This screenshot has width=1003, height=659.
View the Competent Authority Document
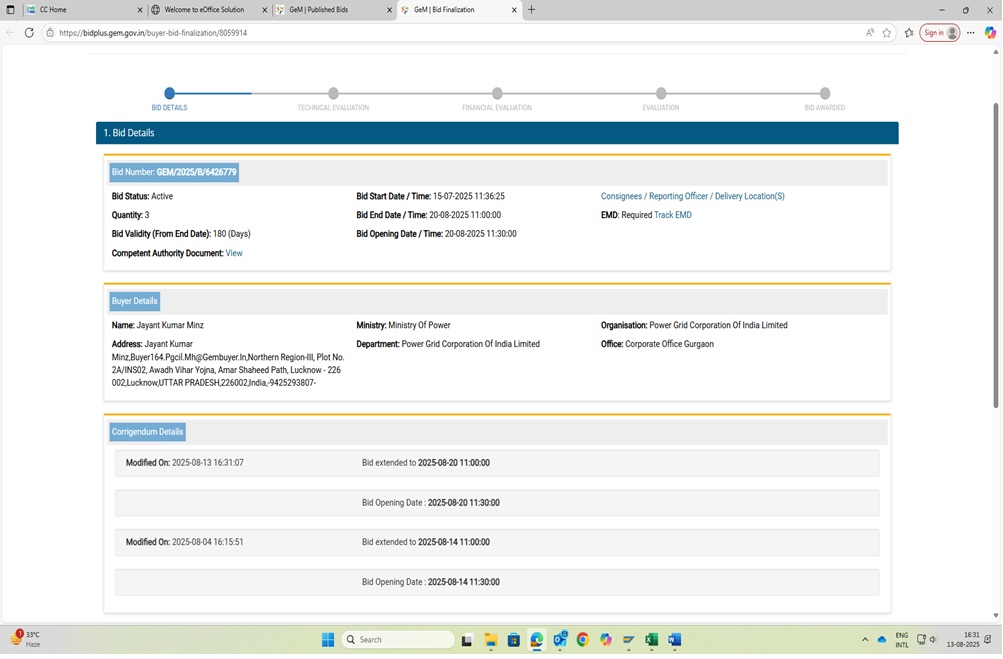pos(234,253)
